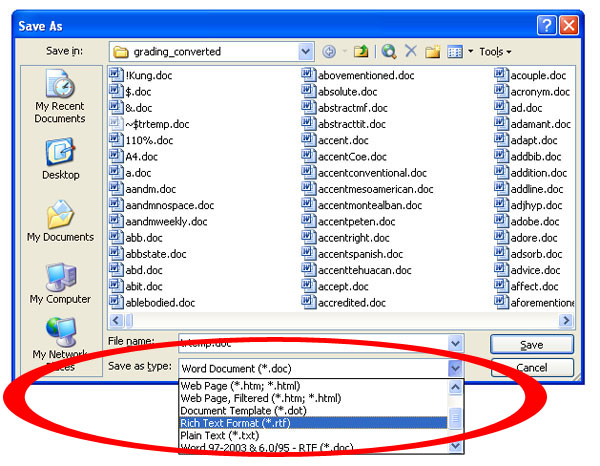Image resolution: width=600 pixels, height=466 pixels.
Task: Click the Up One Level folder icon
Action: coord(360,51)
